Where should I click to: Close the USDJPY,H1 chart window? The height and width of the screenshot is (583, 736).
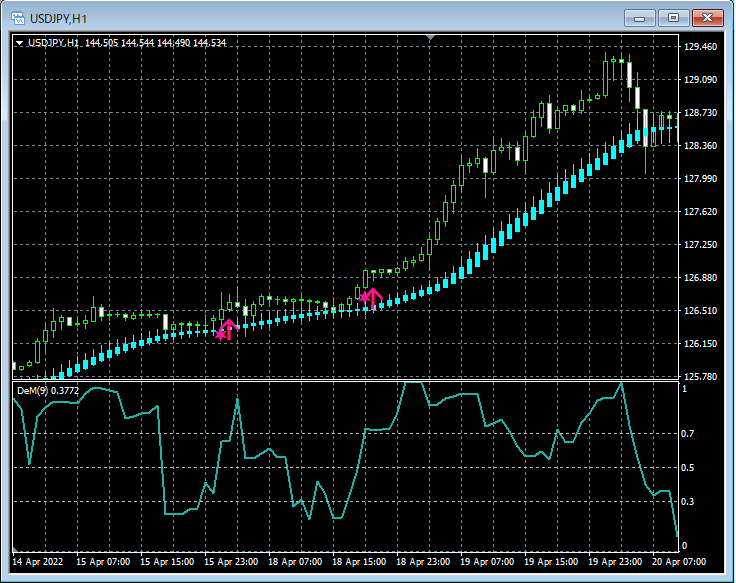click(x=707, y=18)
